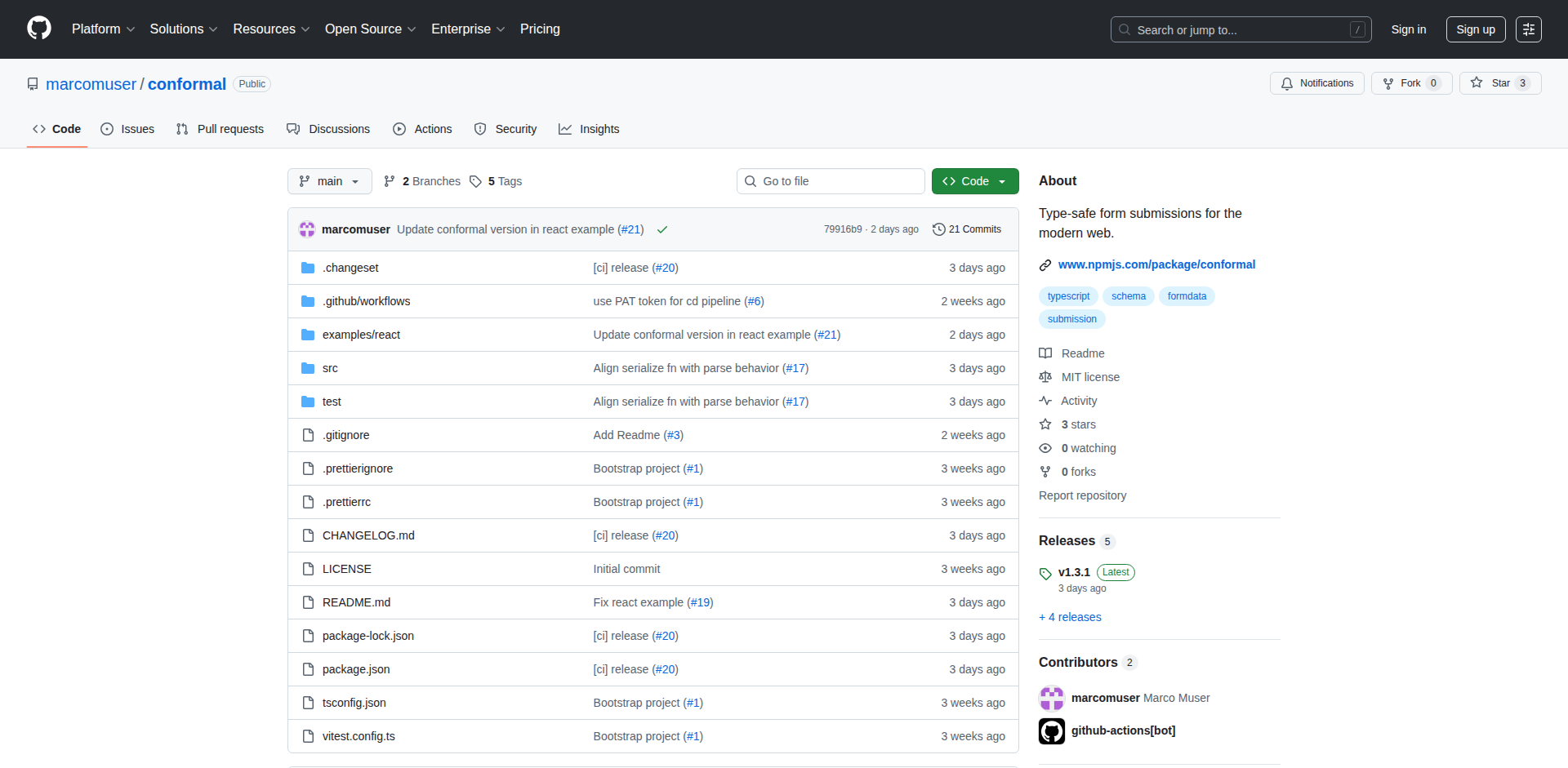Open the 2 Branches link
This screenshot has width=1568, height=768.
coord(422,181)
